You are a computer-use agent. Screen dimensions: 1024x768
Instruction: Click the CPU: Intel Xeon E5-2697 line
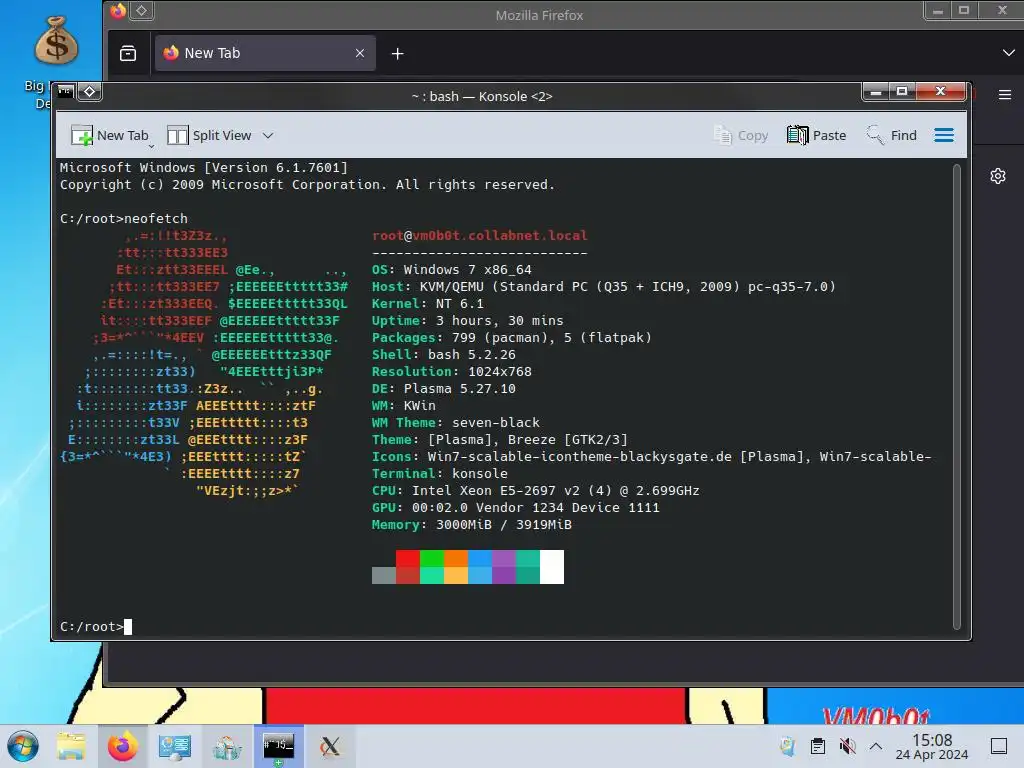(536, 490)
